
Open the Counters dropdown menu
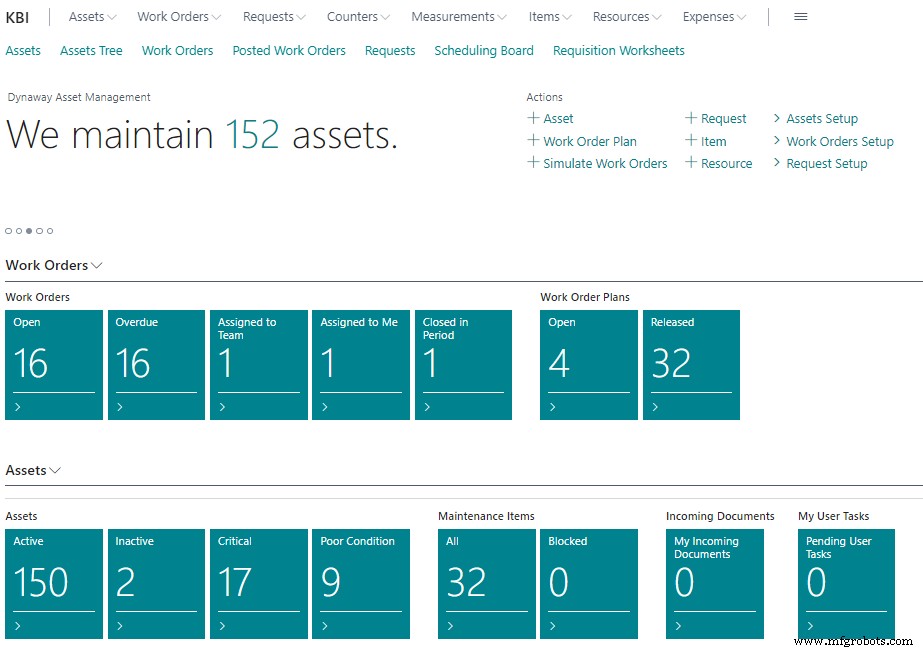coord(356,16)
